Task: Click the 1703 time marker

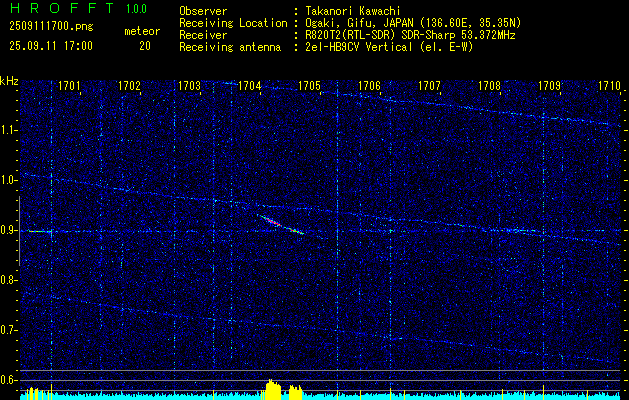Action: point(189,86)
